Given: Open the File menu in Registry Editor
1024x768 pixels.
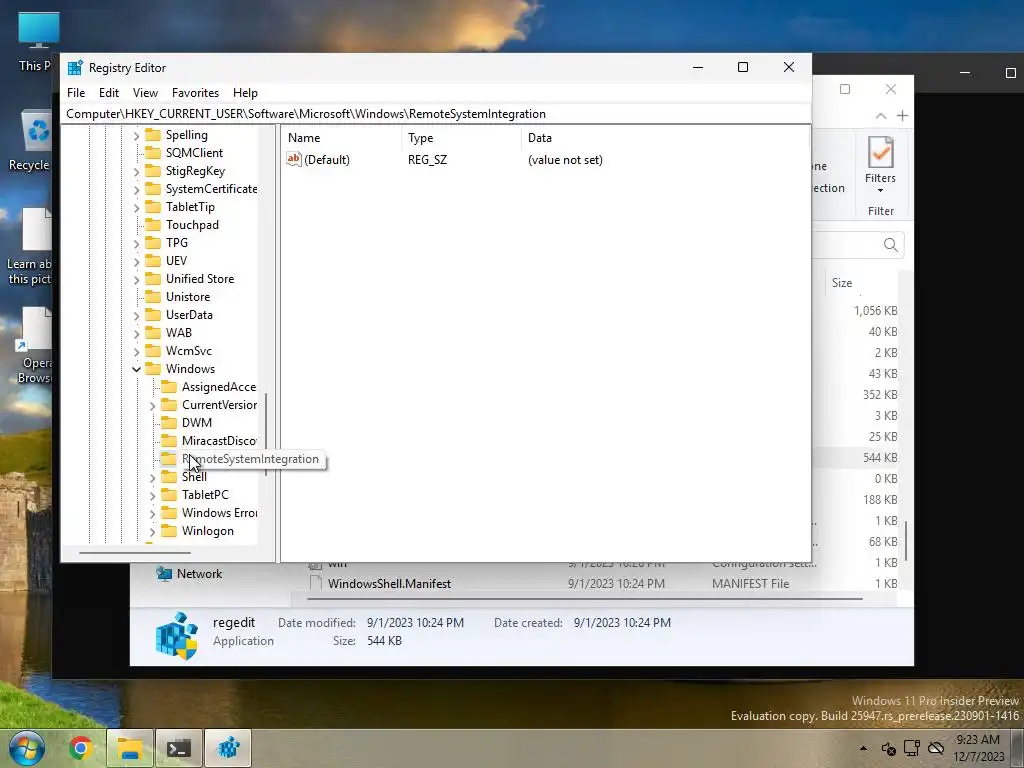Looking at the screenshot, I should (x=76, y=93).
